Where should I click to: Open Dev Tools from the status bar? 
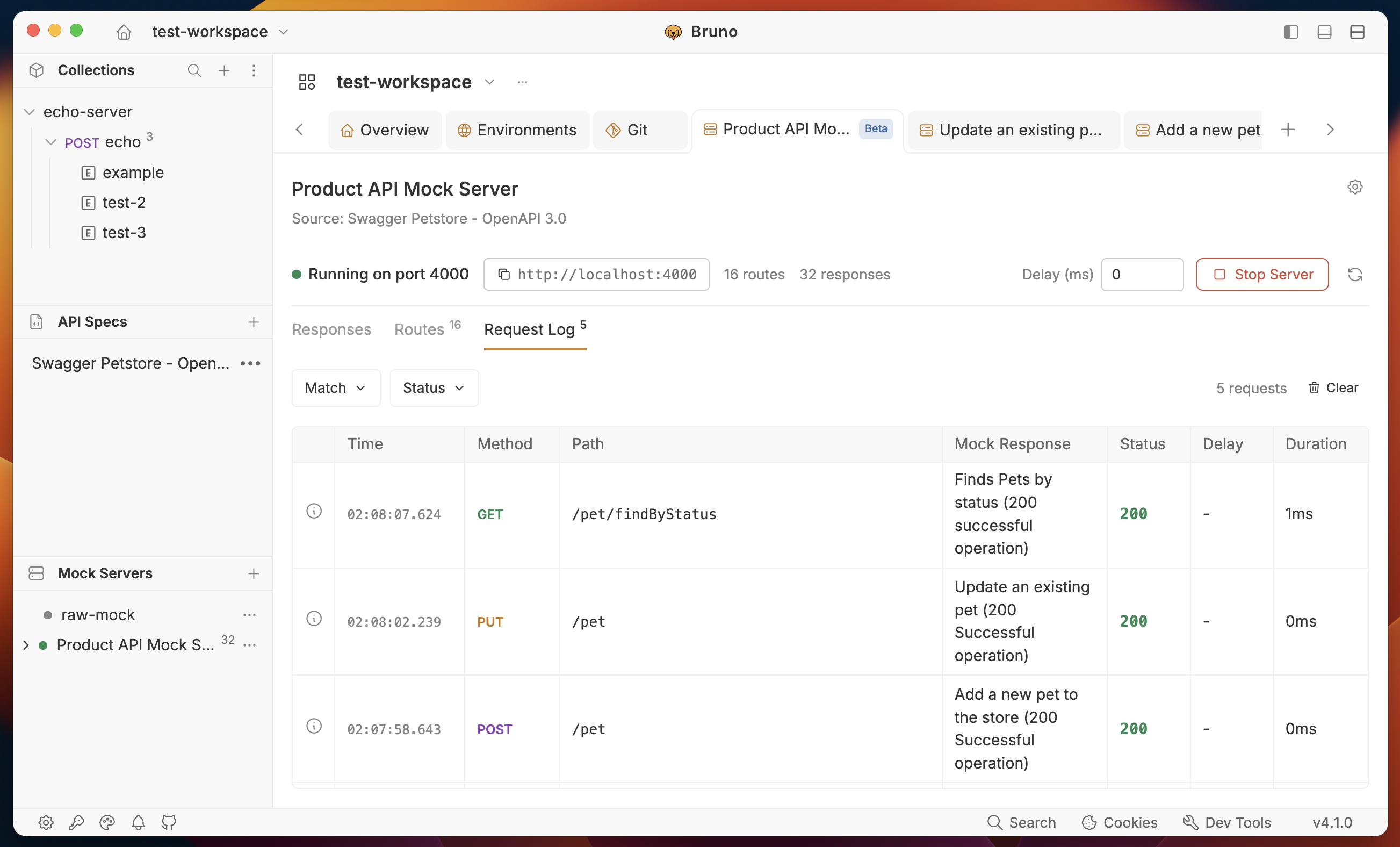(x=1226, y=823)
